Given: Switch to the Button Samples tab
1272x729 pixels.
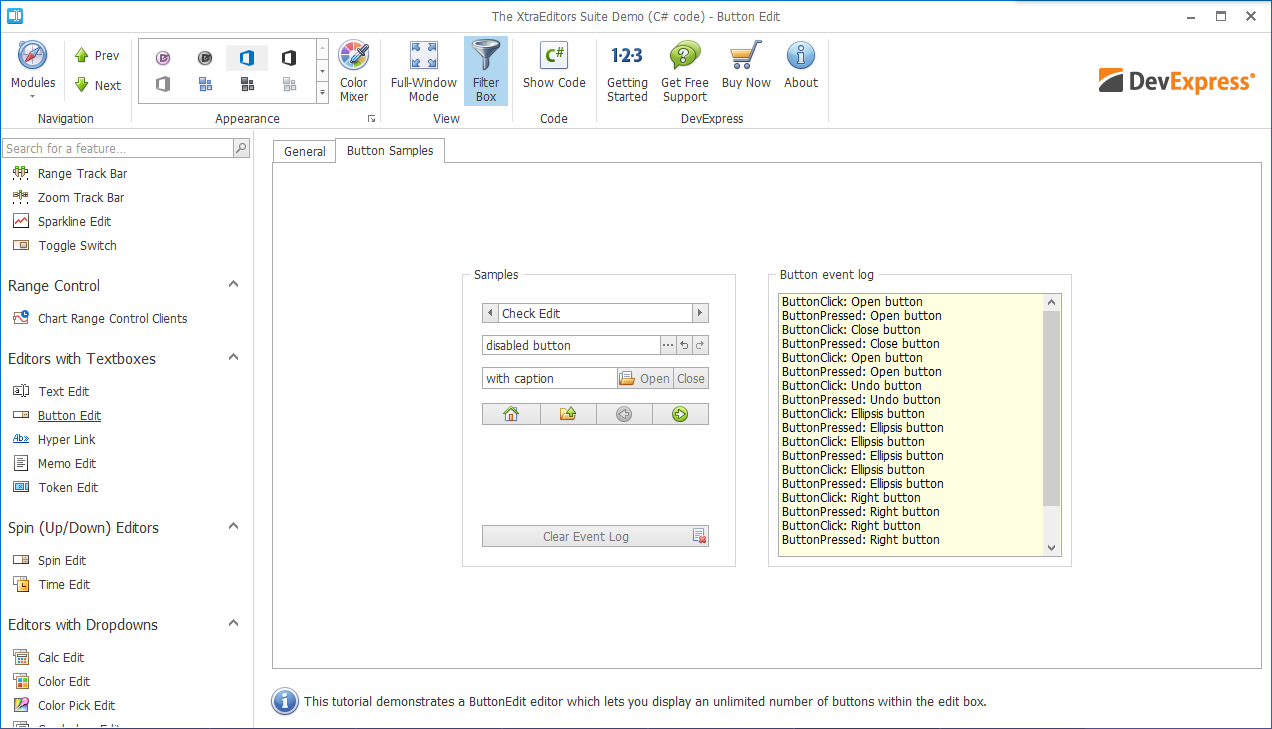Looking at the screenshot, I should pyautogui.click(x=390, y=150).
